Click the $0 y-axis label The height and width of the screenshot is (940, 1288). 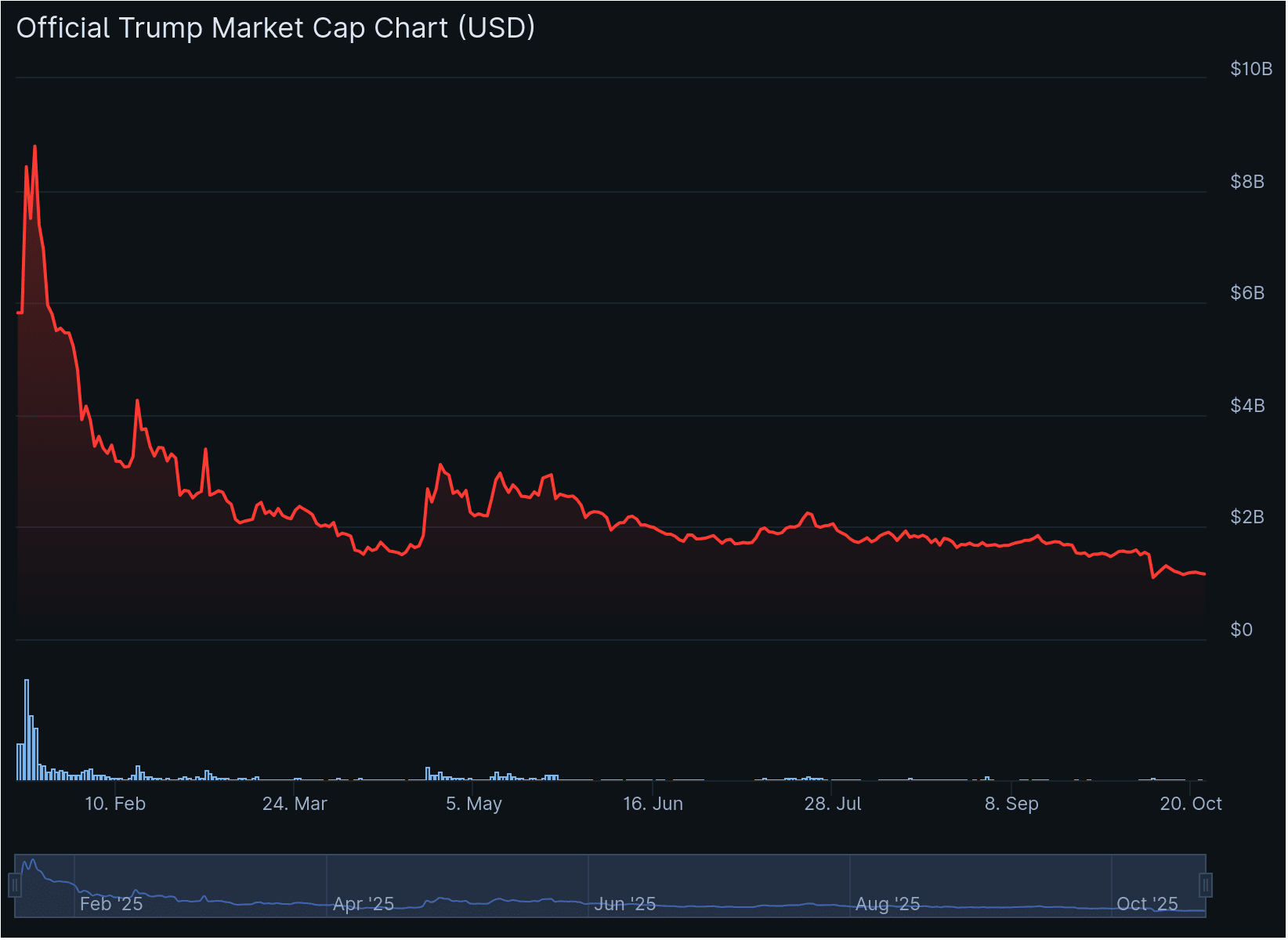tap(1242, 630)
